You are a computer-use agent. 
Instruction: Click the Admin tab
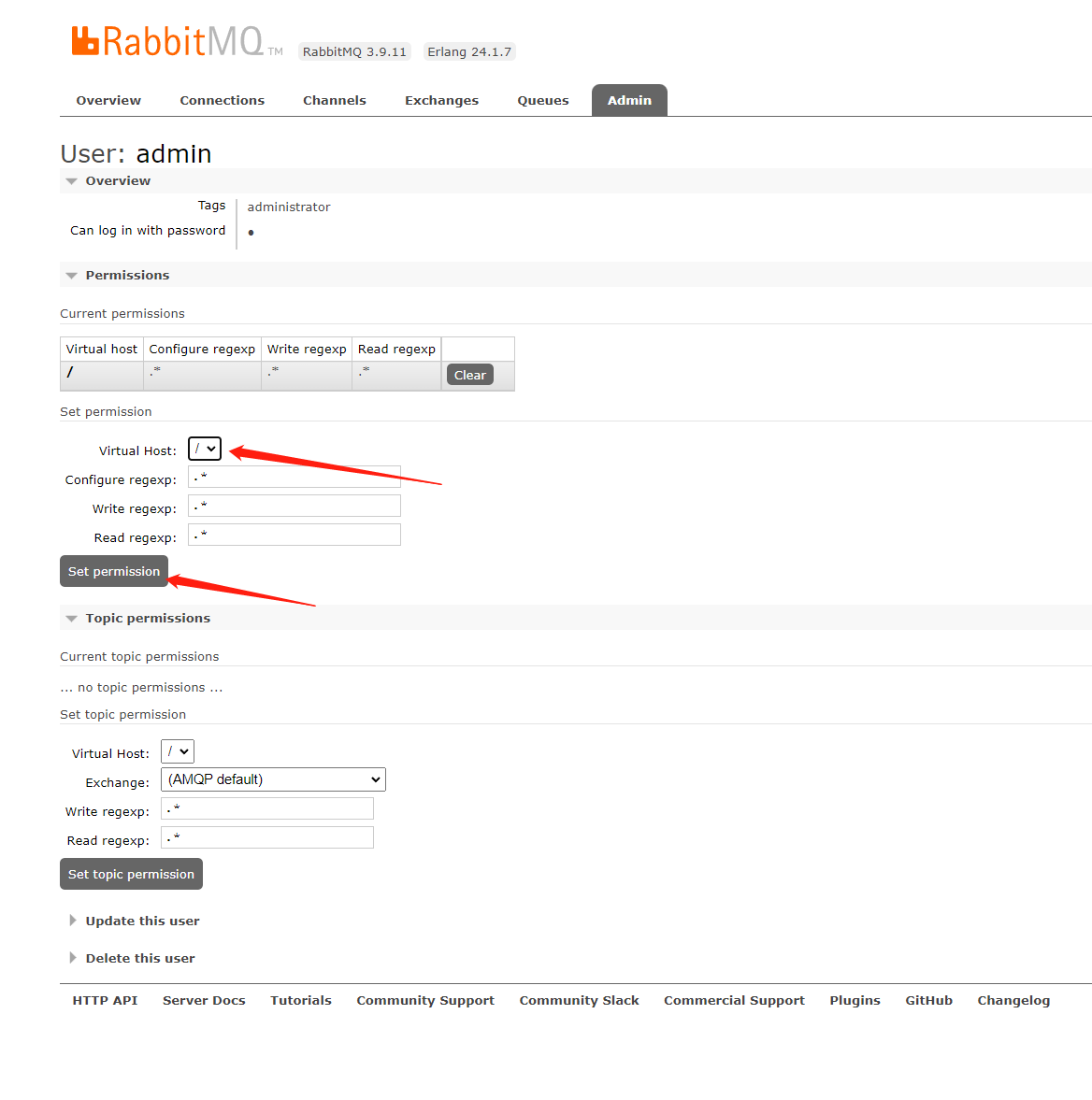[629, 100]
